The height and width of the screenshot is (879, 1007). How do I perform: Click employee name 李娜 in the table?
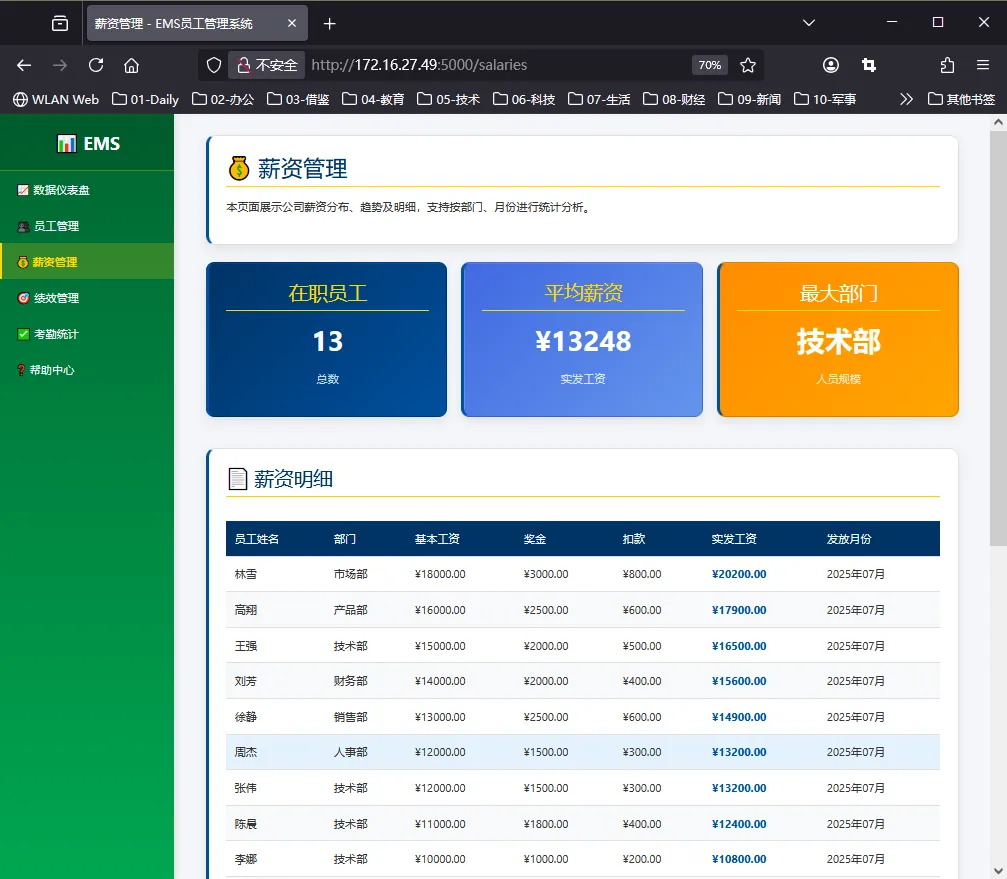click(x=245, y=859)
